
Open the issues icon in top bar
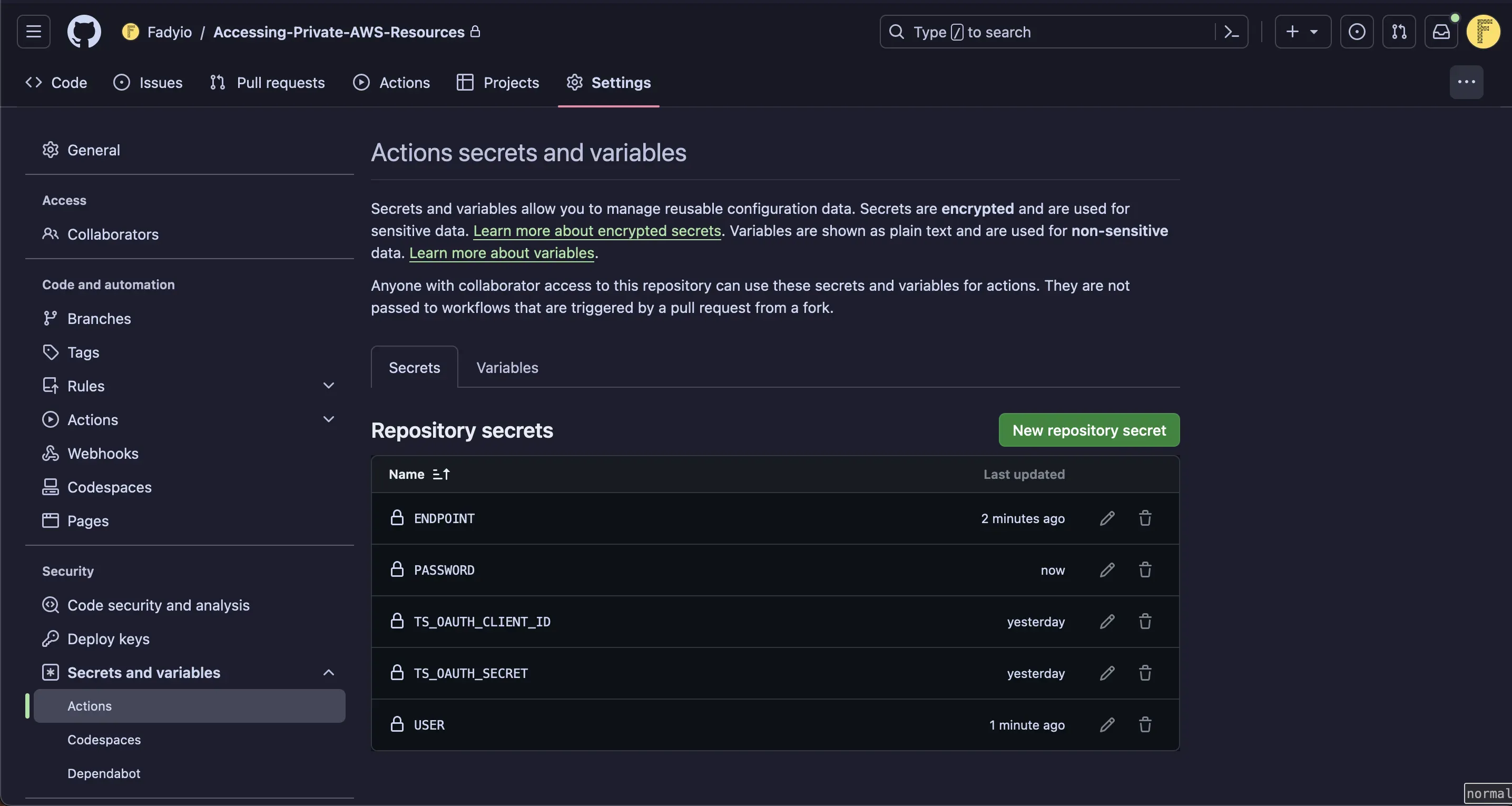(1357, 32)
